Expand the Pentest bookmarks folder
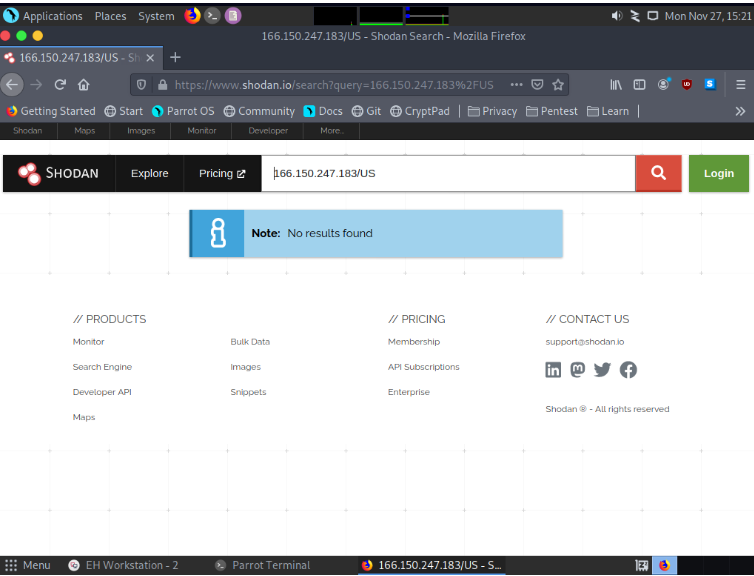This screenshot has height=576, width=754. click(x=552, y=111)
